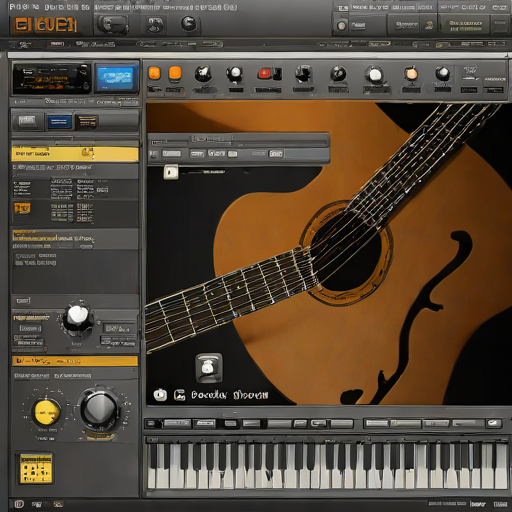
Task: Click the last small icon button in the row above the keyboard
Action: pyautogui.click(x=494, y=423)
